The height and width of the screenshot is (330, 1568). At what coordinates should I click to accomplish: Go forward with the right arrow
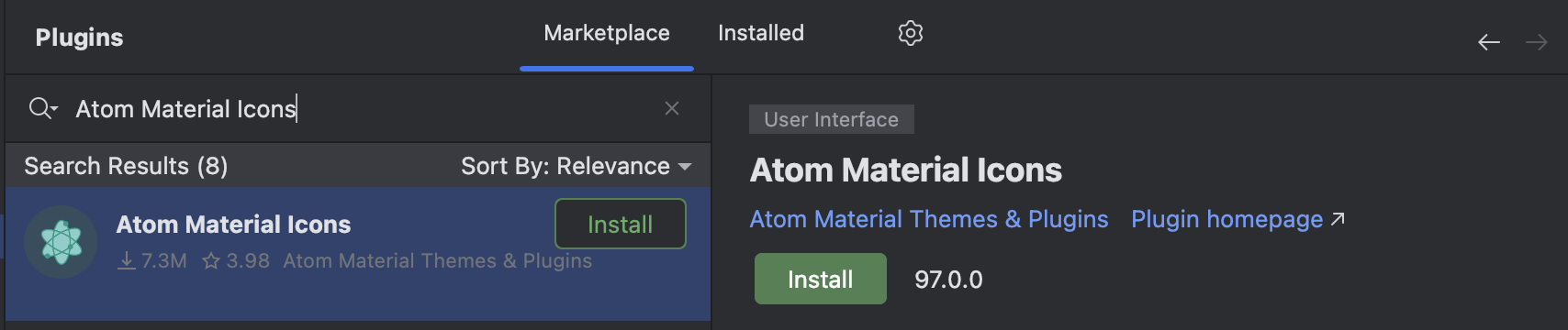click(1537, 42)
